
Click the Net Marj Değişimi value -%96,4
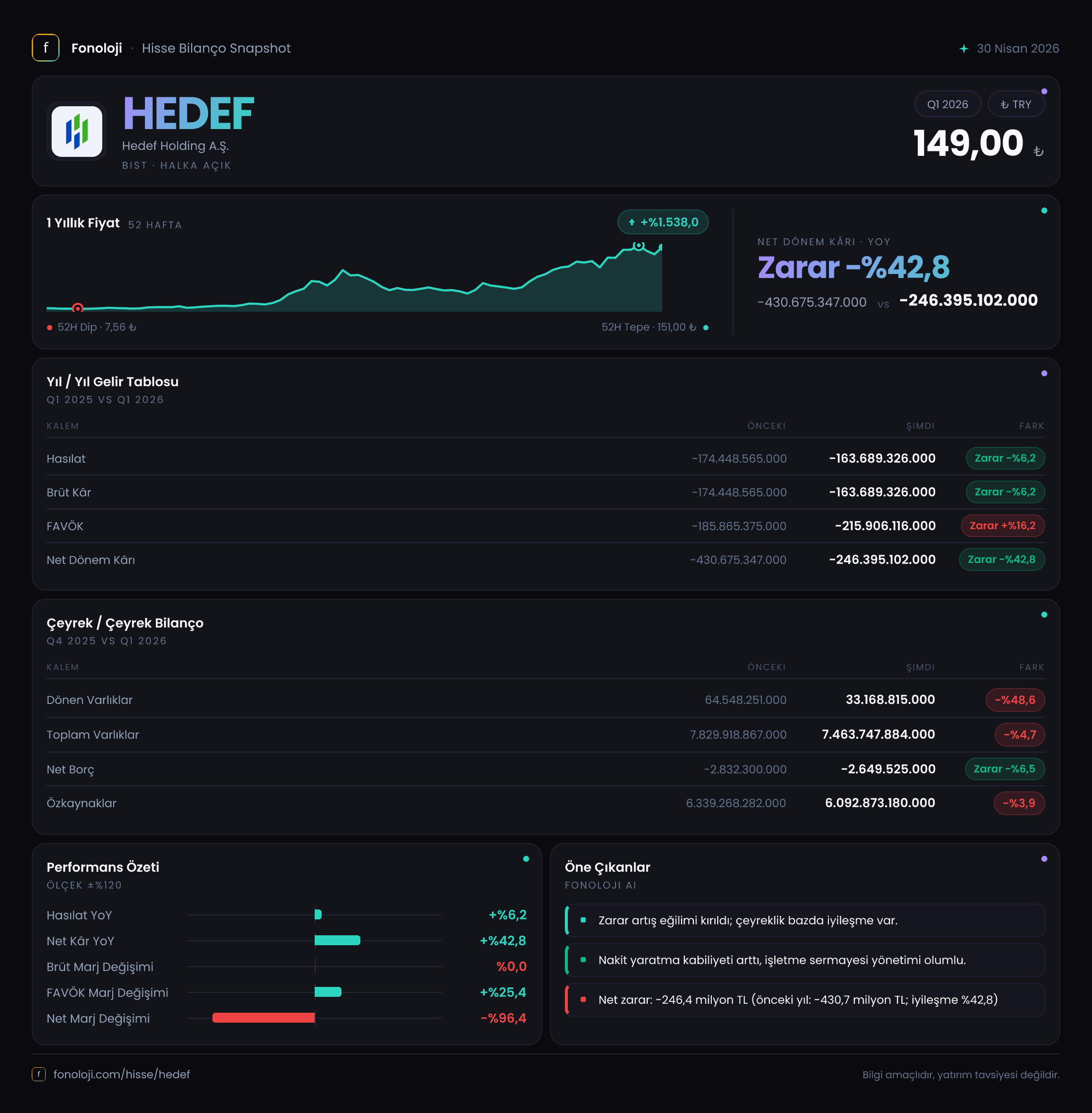pyautogui.click(x=503, y=1018)
